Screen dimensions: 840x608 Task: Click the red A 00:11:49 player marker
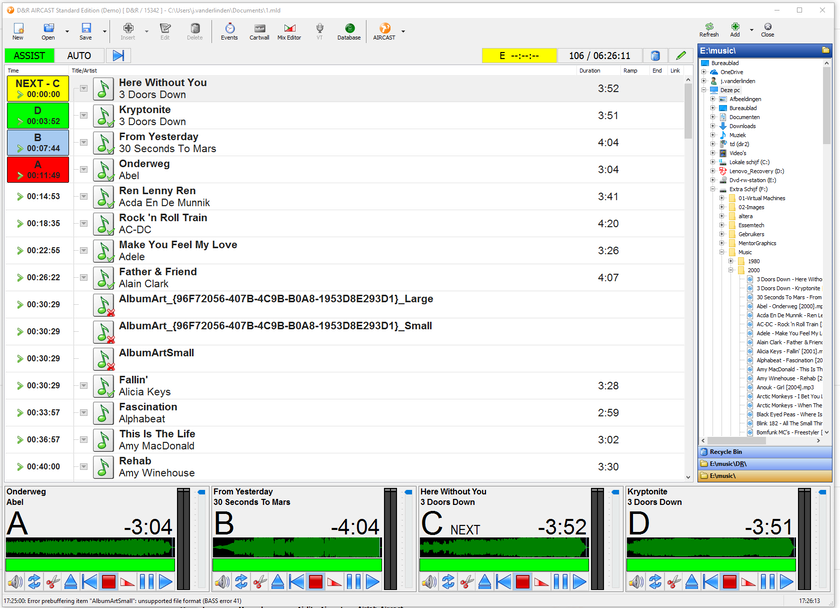click(x=38, y=169)
